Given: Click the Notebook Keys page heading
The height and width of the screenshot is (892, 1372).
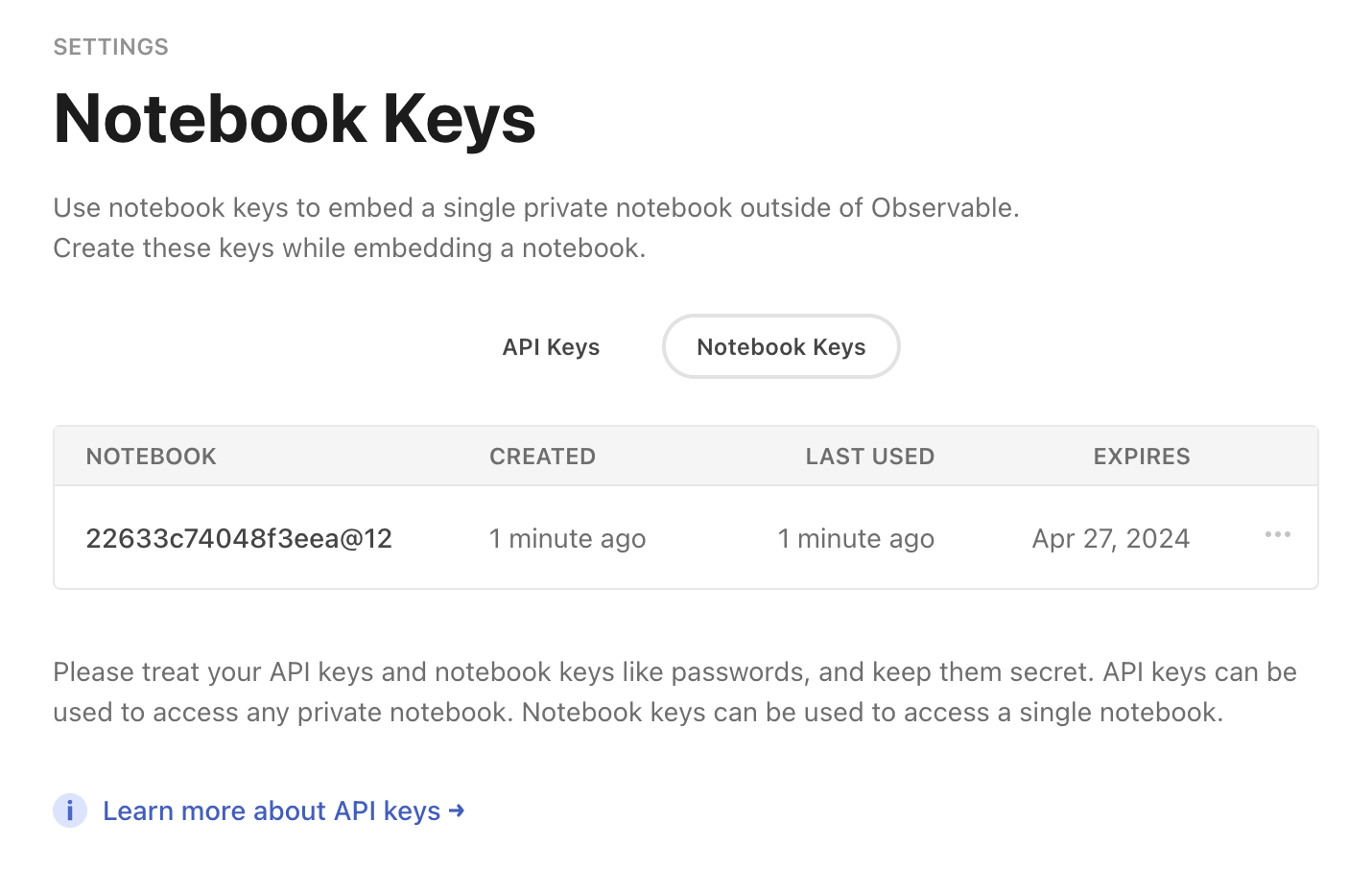Looking at the screenshot, I should [x=295, y=118].
